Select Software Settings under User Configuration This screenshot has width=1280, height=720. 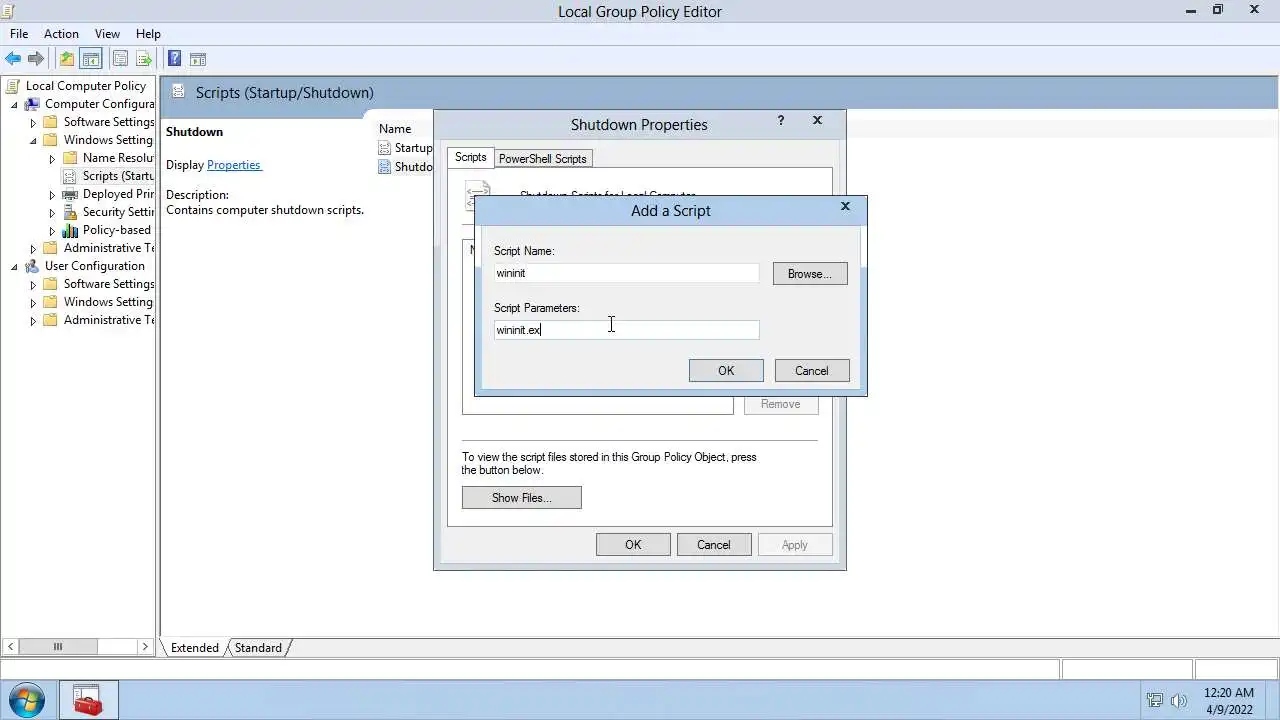coord(108,284)
